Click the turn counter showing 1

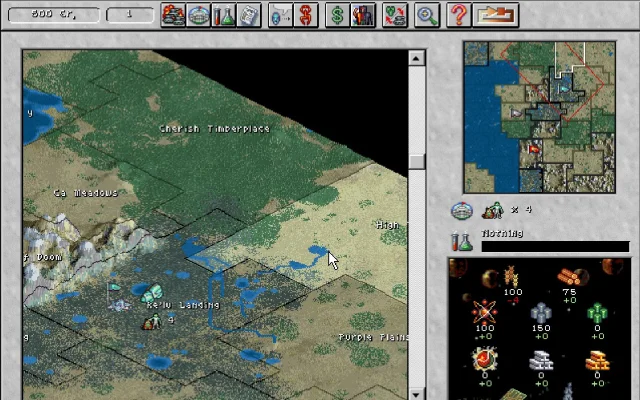coord(130,15)
